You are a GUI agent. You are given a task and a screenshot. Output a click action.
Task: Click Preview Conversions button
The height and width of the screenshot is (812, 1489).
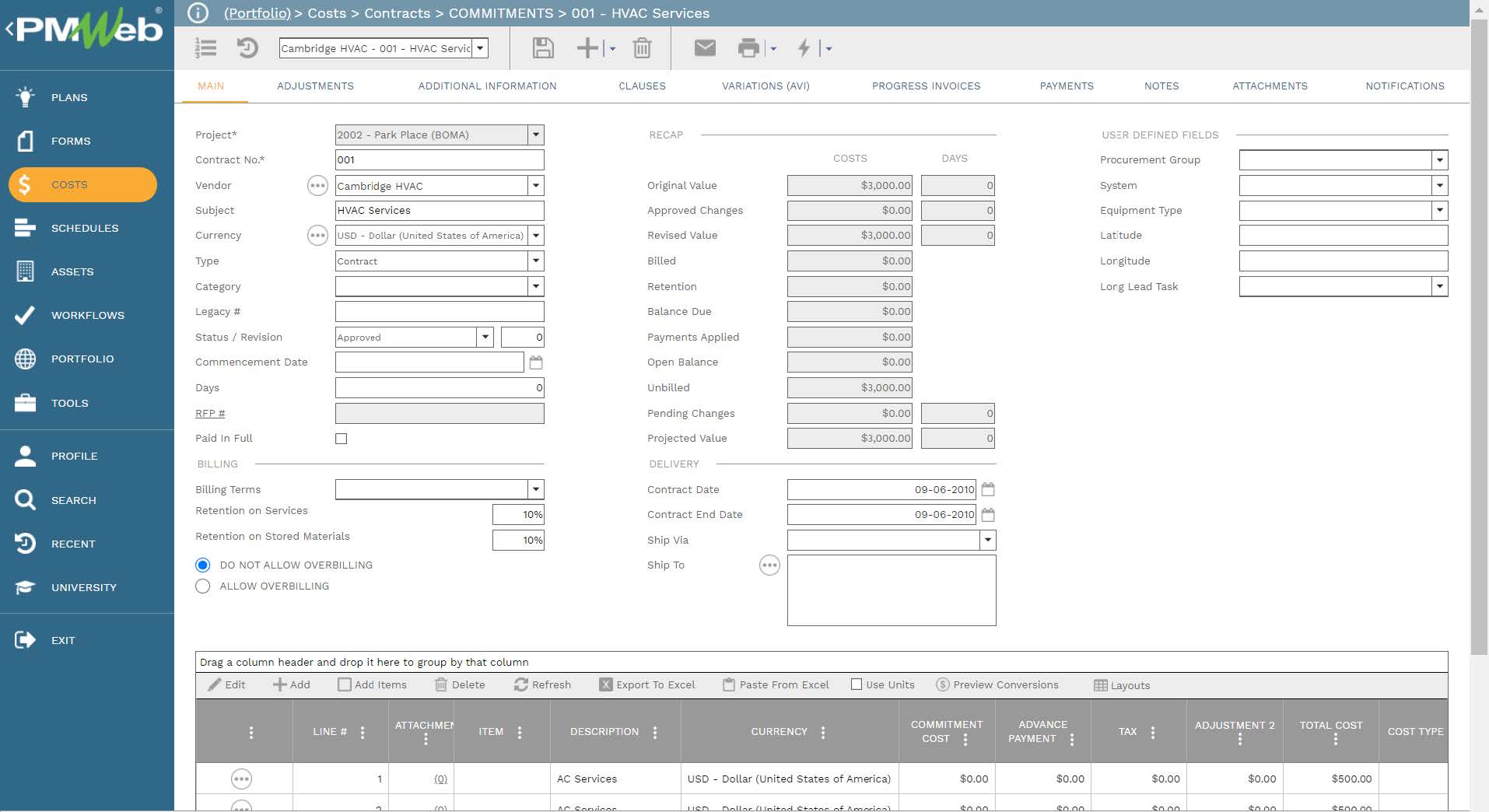point(997,684)
